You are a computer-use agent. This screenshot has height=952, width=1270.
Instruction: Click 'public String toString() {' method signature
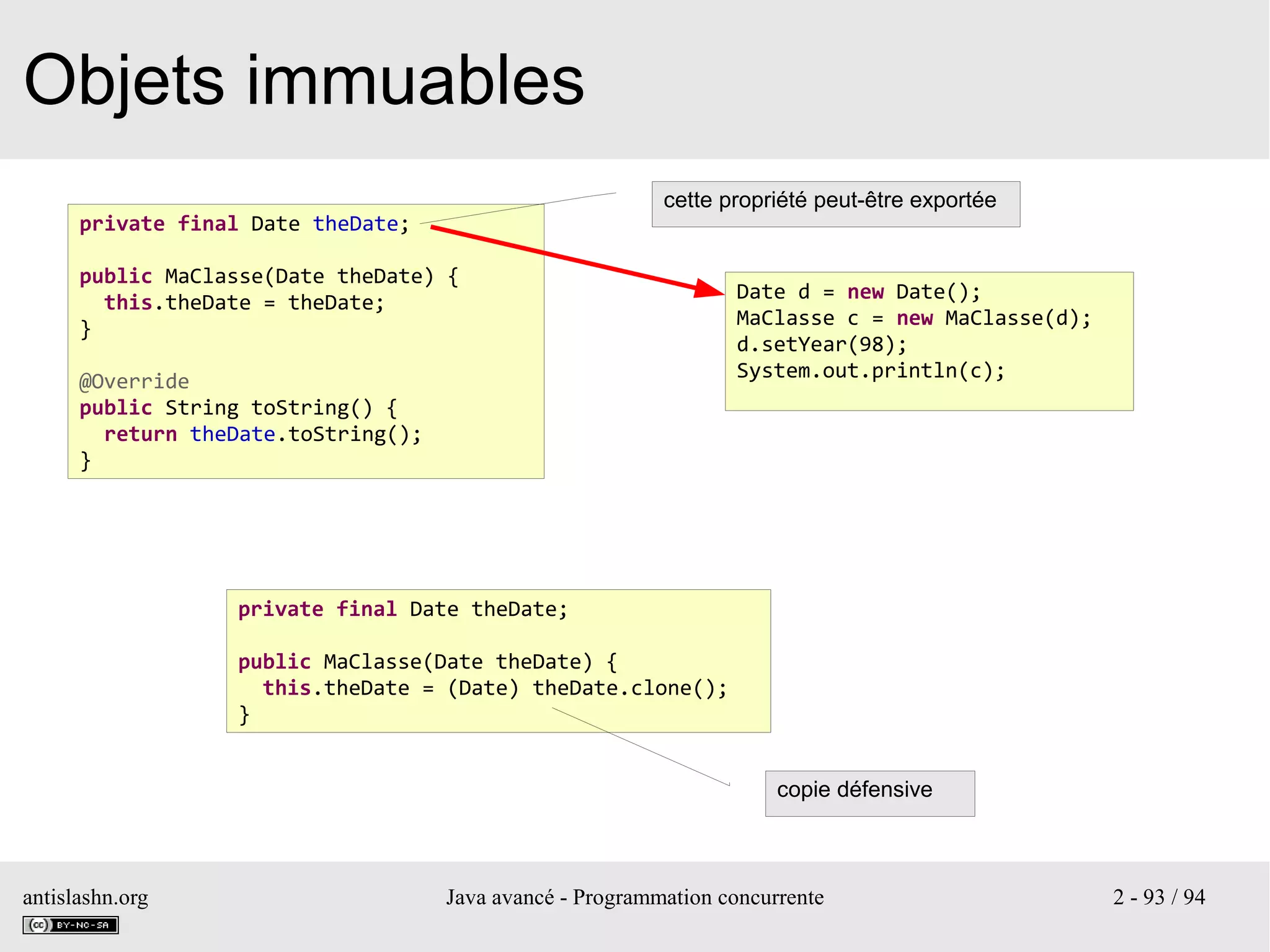click(x=238, y=408)
